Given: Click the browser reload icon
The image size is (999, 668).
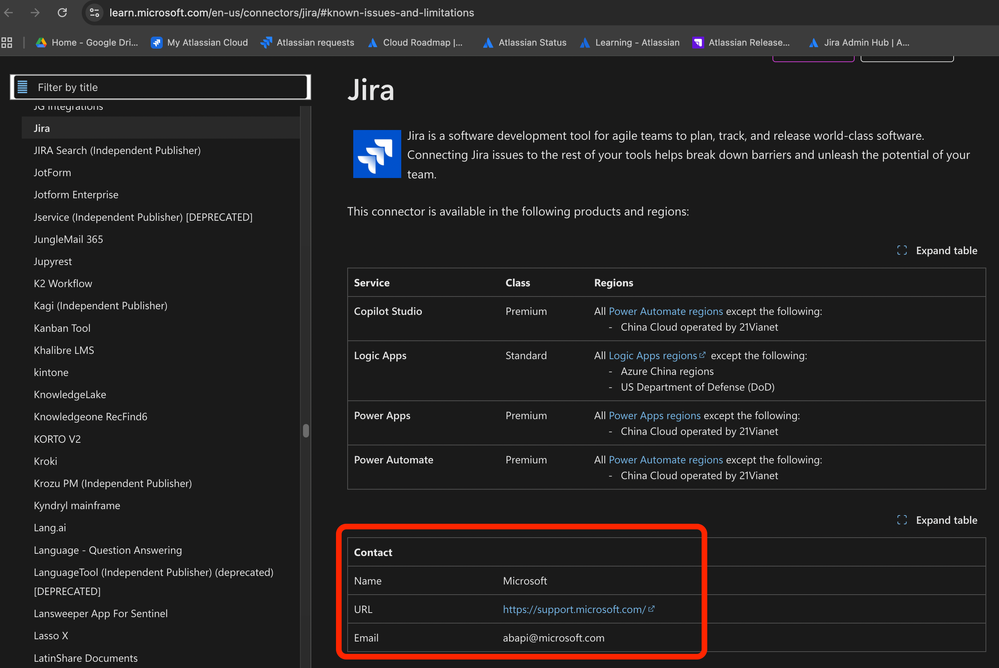Looking at the screenshot, I should point(62,13).
